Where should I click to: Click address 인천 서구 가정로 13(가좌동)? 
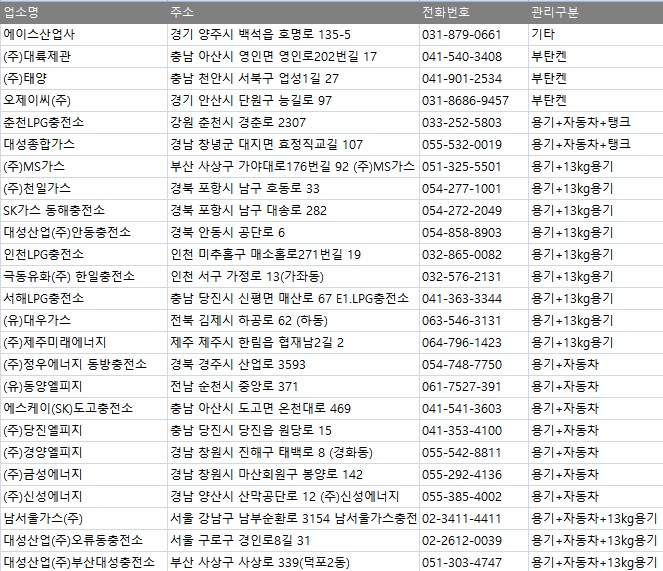(247, 277)
